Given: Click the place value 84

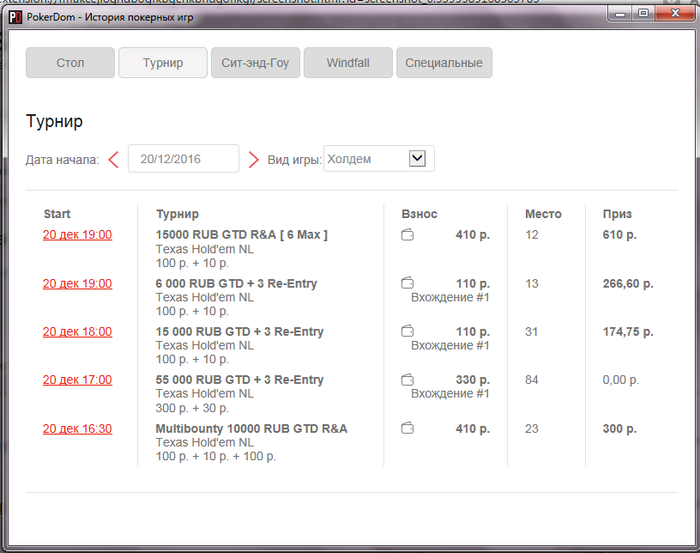Looking at the screenshot, I should pos(531,380).
